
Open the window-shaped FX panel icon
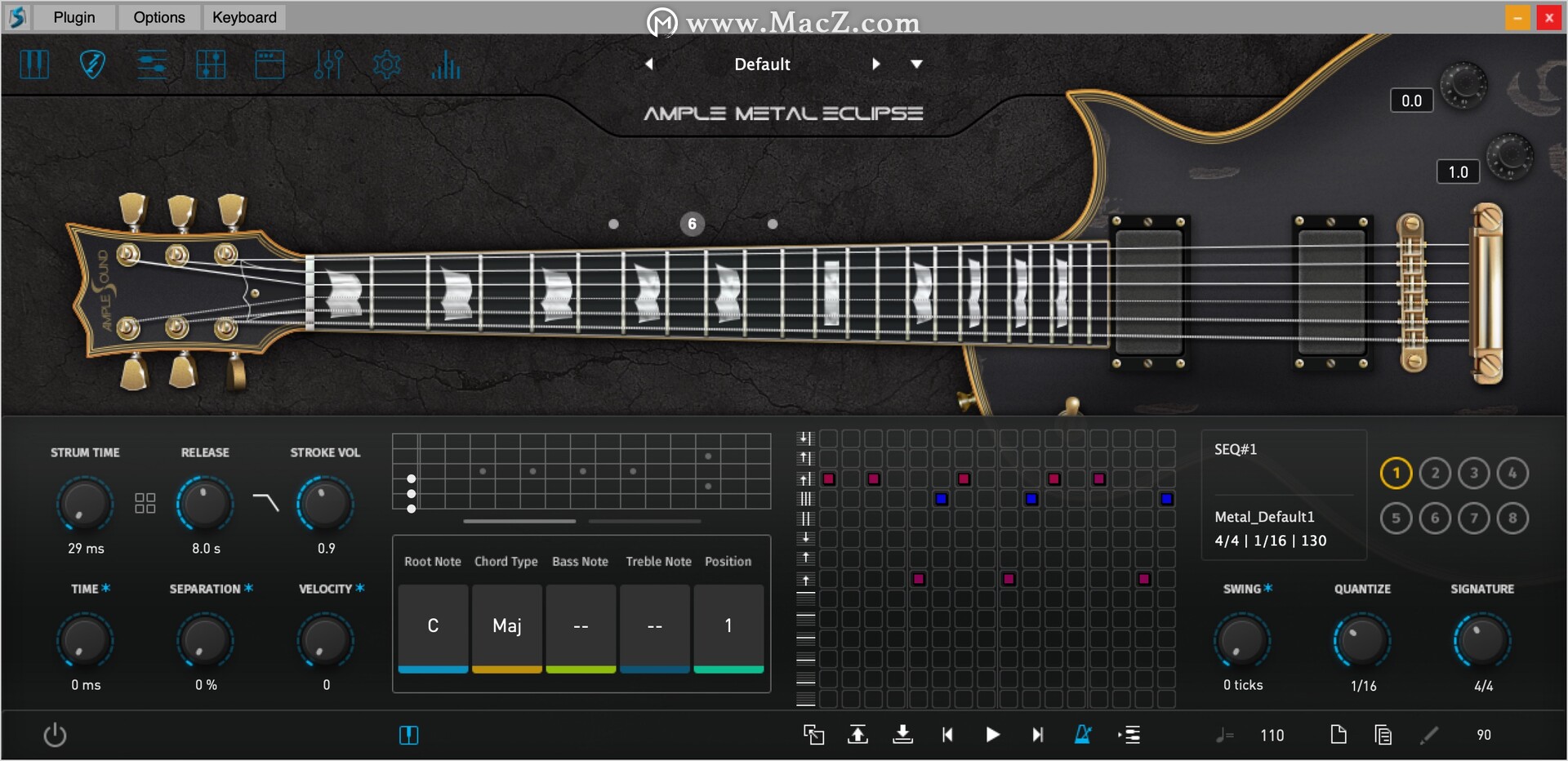[x=269, y=64]
